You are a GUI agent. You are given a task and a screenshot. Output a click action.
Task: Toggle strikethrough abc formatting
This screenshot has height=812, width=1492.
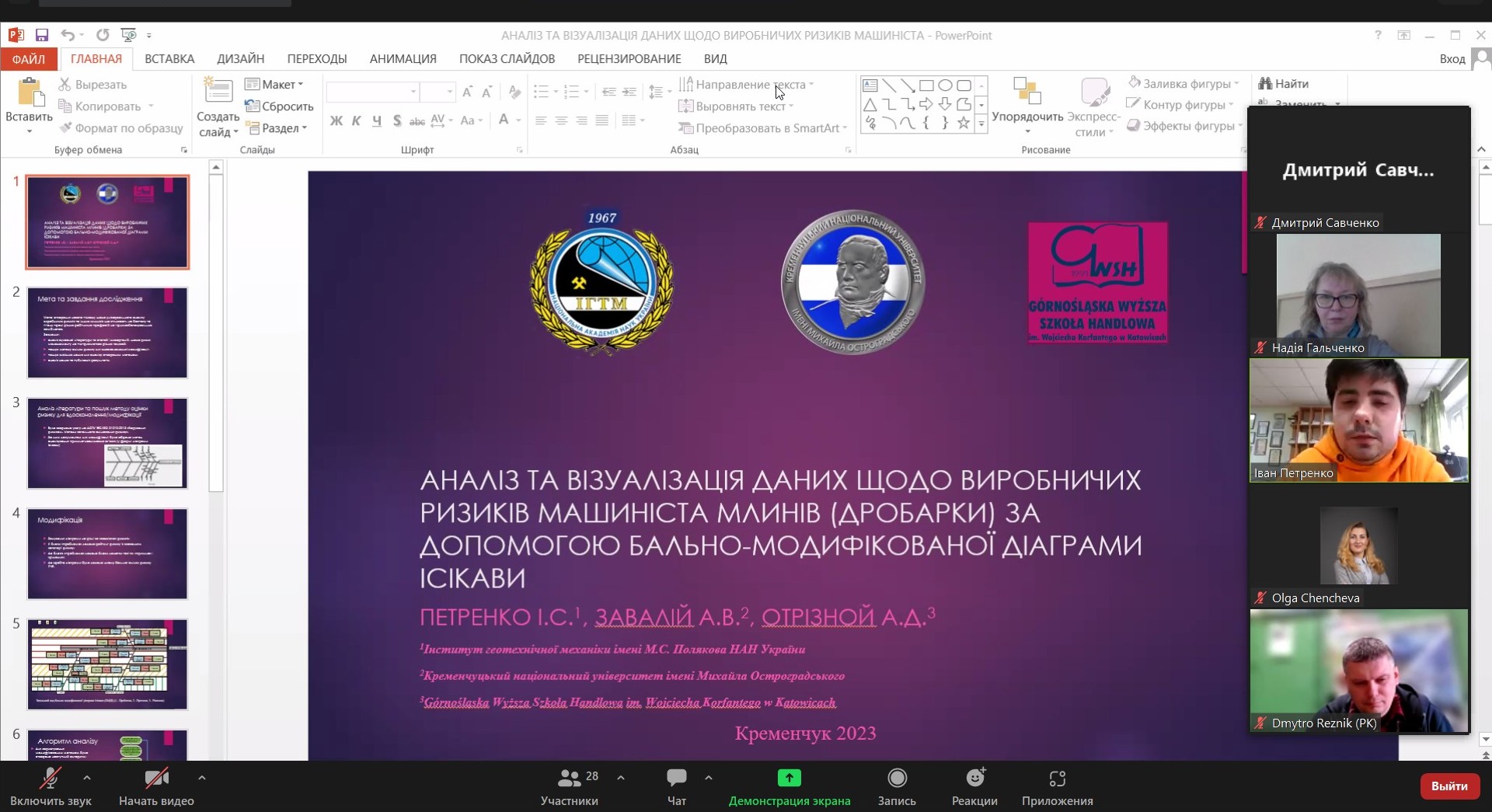pyautogui.click(x=417, y=120)
